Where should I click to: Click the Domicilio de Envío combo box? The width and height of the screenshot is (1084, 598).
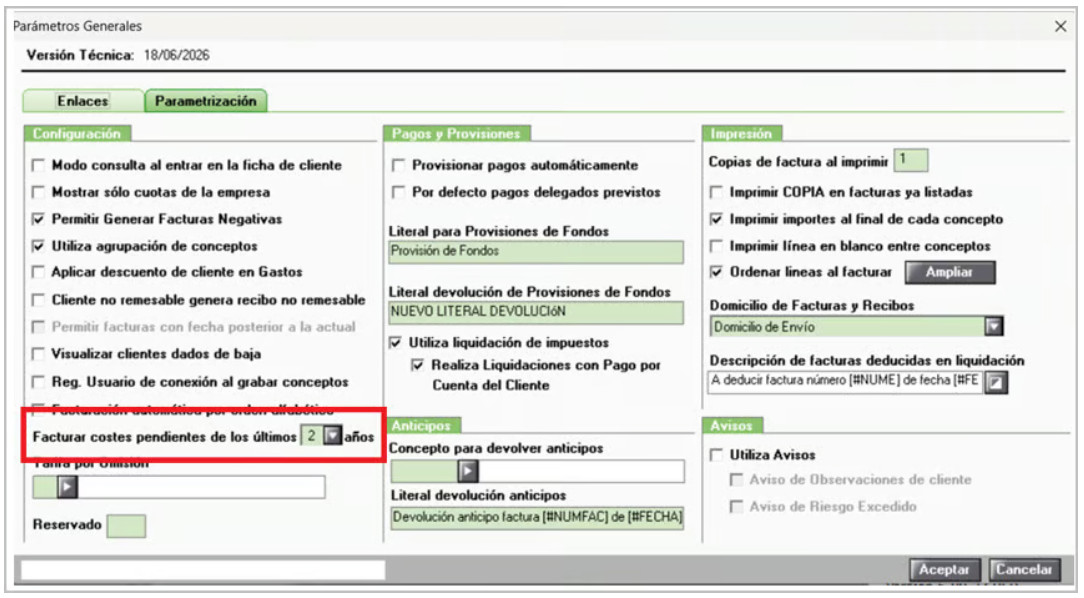(856, 326)
